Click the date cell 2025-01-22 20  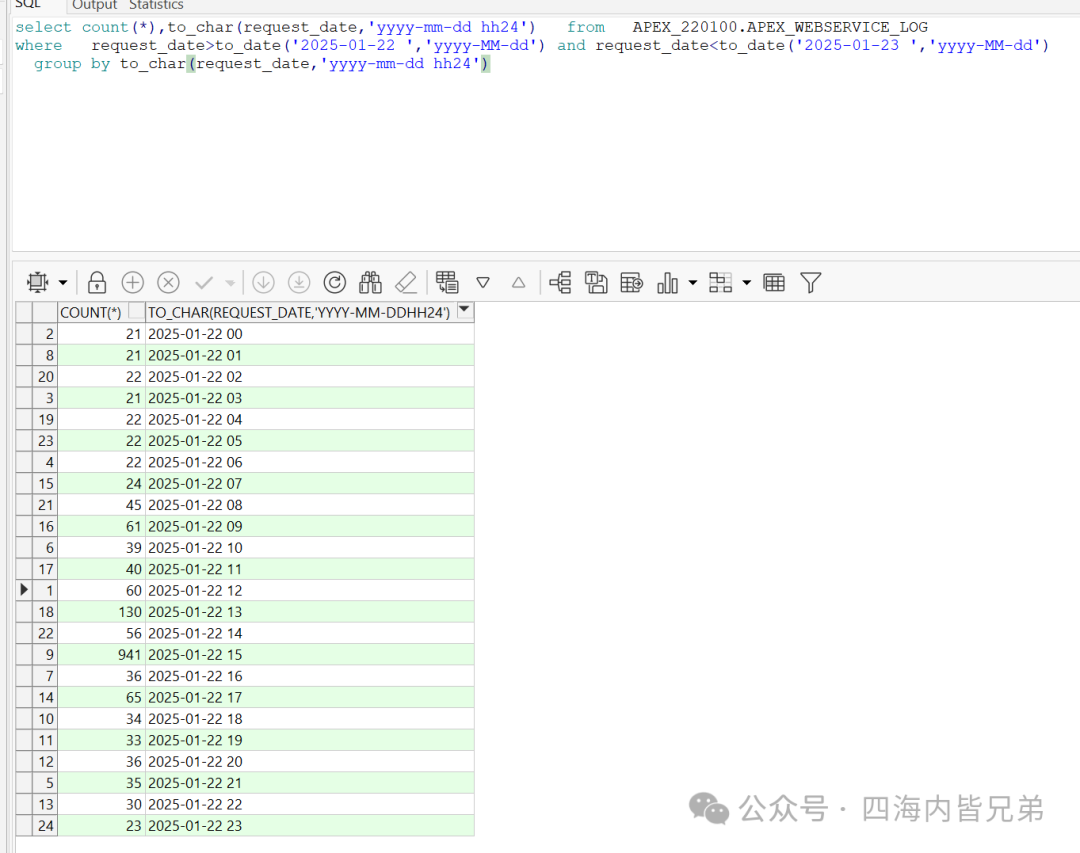310,761
